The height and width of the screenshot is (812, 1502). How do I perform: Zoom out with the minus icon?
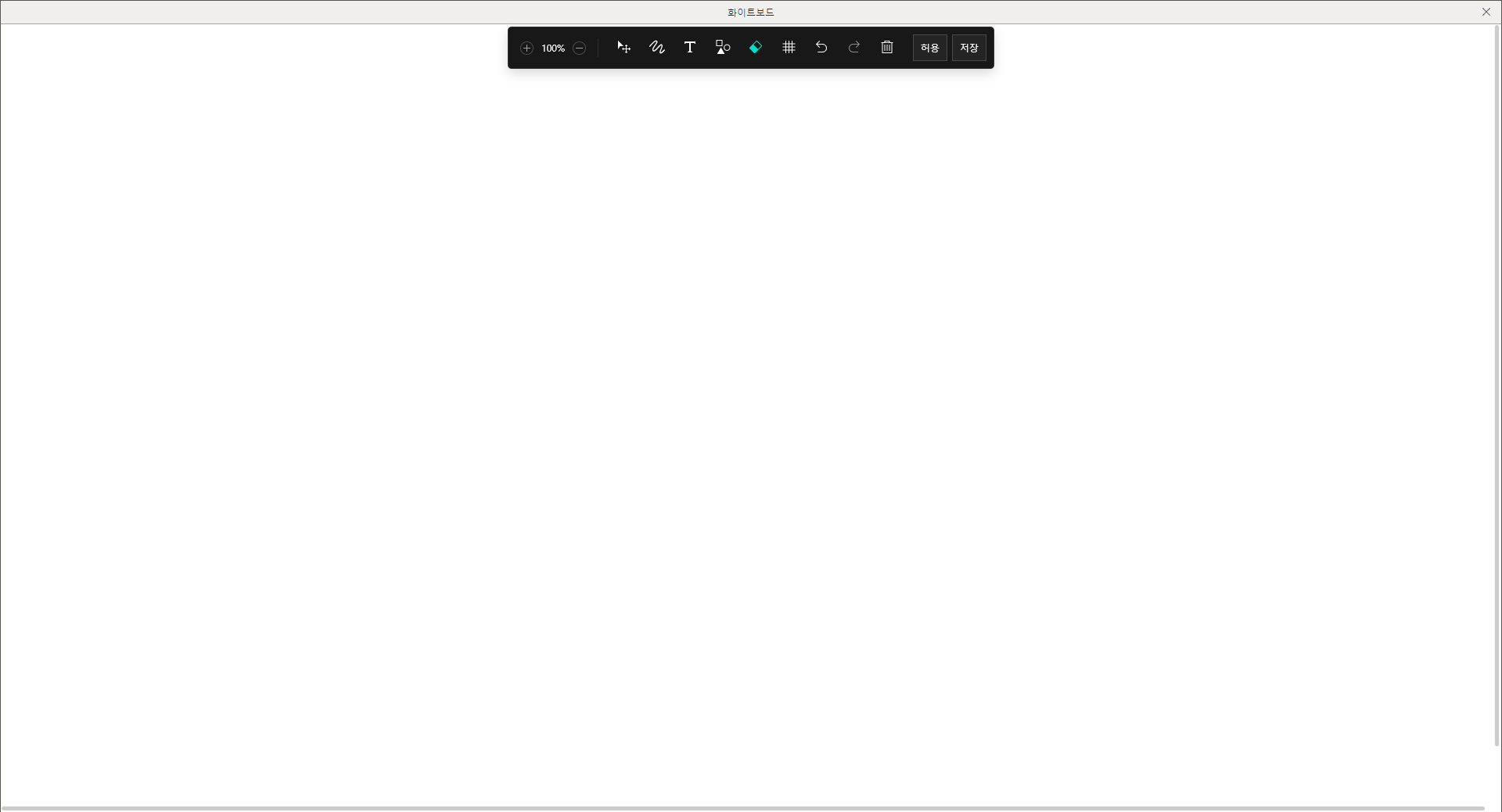pyautogui.click(x=580, y=49)
